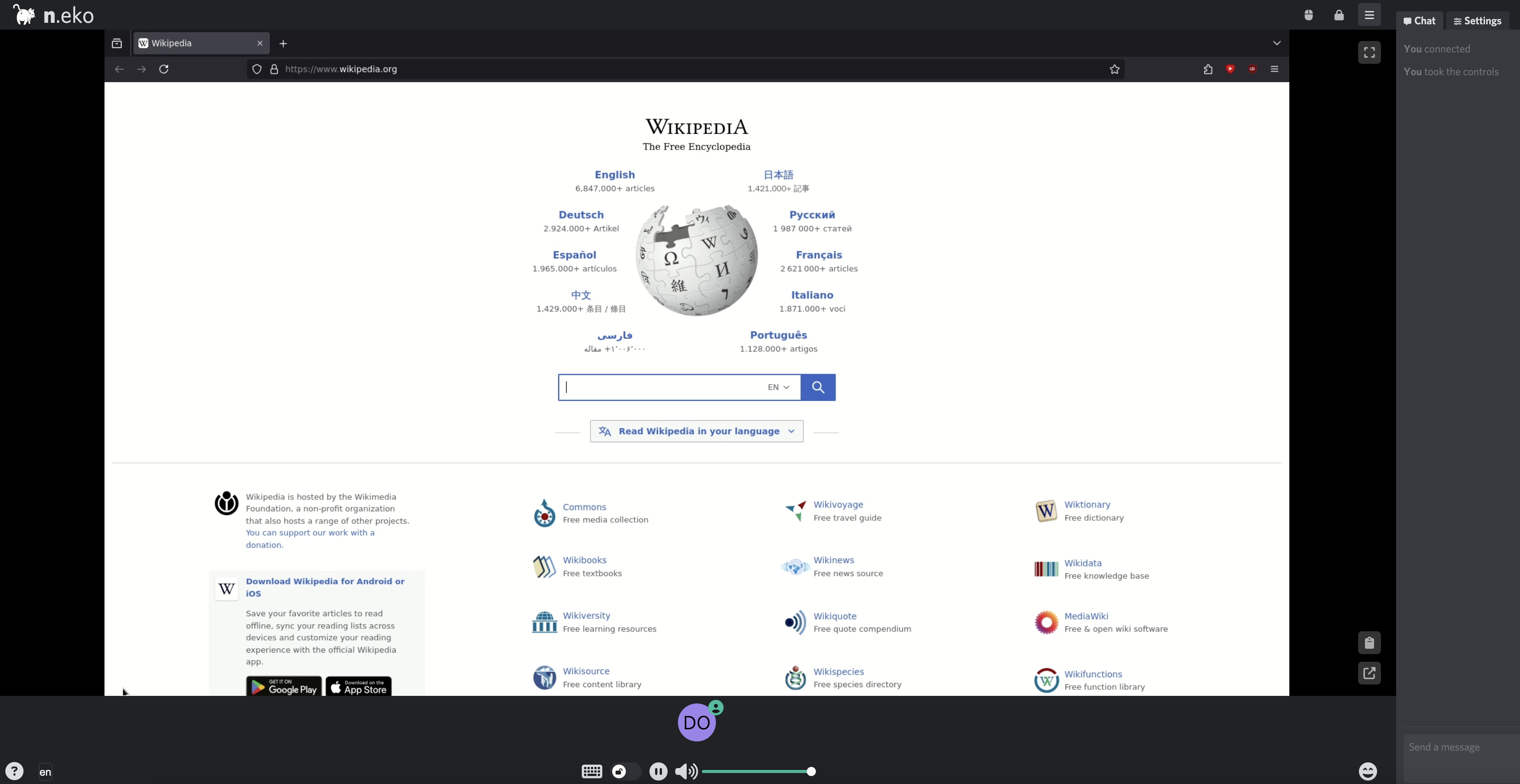
Task: Pause the neko video stream
Action: 658,771
